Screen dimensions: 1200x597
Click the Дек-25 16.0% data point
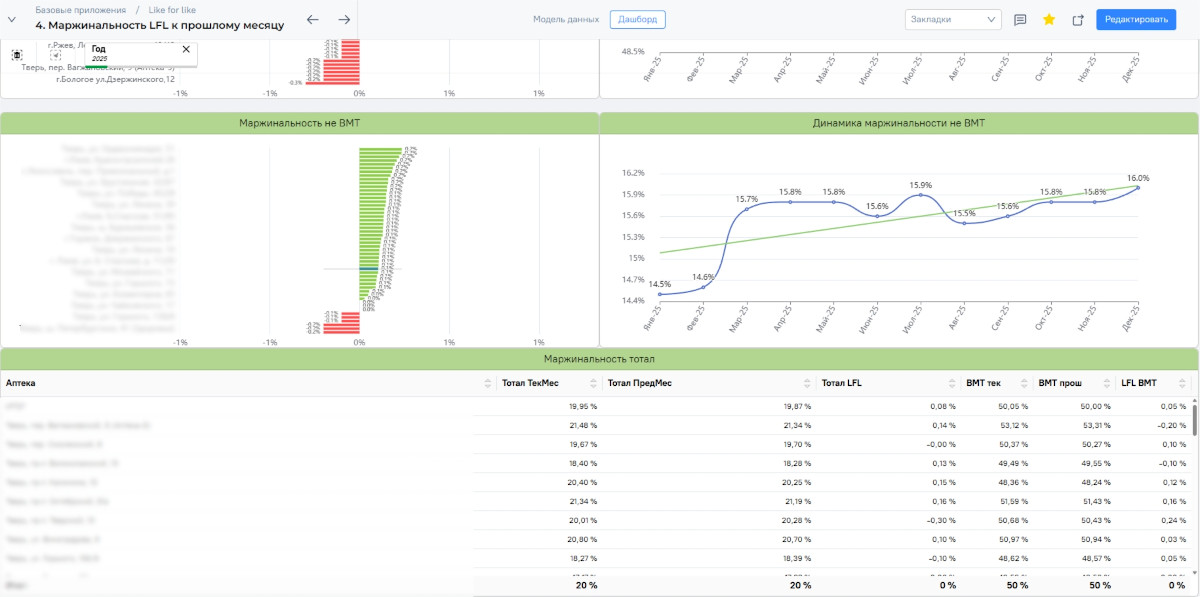[x=1138, y=187]
